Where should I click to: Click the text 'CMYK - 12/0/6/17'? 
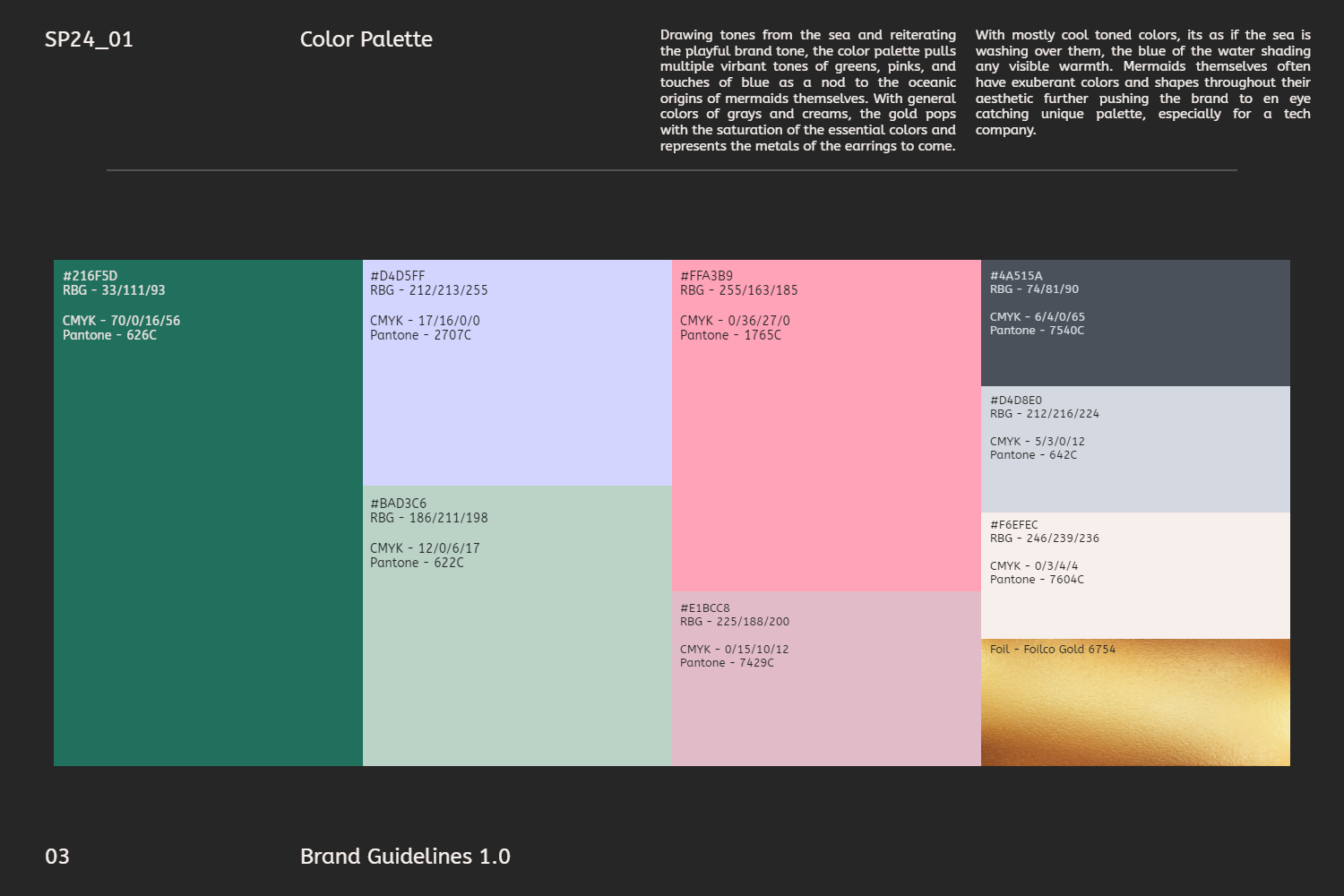click(x=425, y=548)
